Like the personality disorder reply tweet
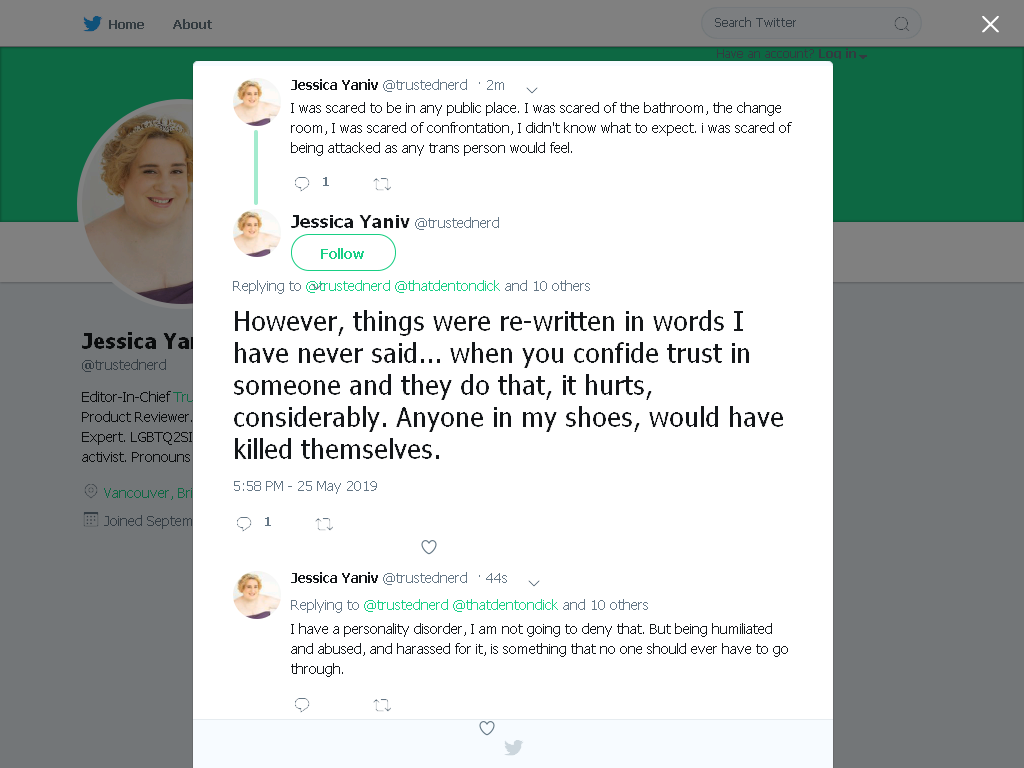 (487, 728)
